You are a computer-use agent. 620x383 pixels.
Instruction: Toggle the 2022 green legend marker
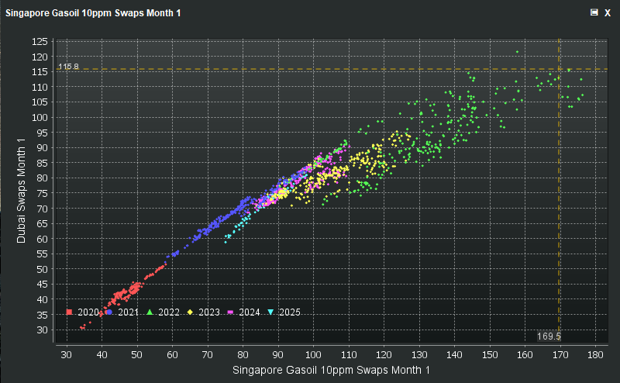click(x=150, y=312)
